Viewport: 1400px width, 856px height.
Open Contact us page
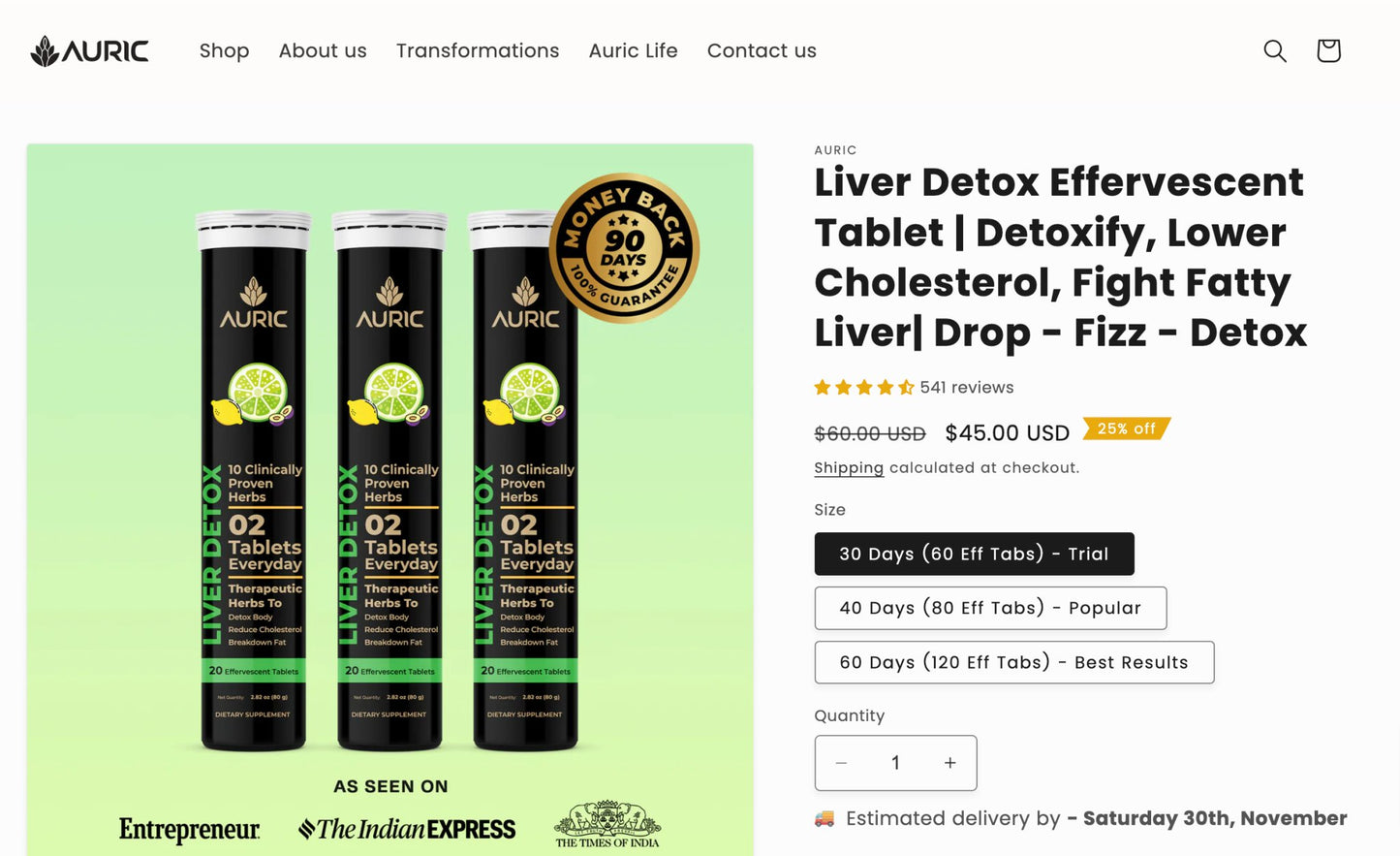point(762,50)
